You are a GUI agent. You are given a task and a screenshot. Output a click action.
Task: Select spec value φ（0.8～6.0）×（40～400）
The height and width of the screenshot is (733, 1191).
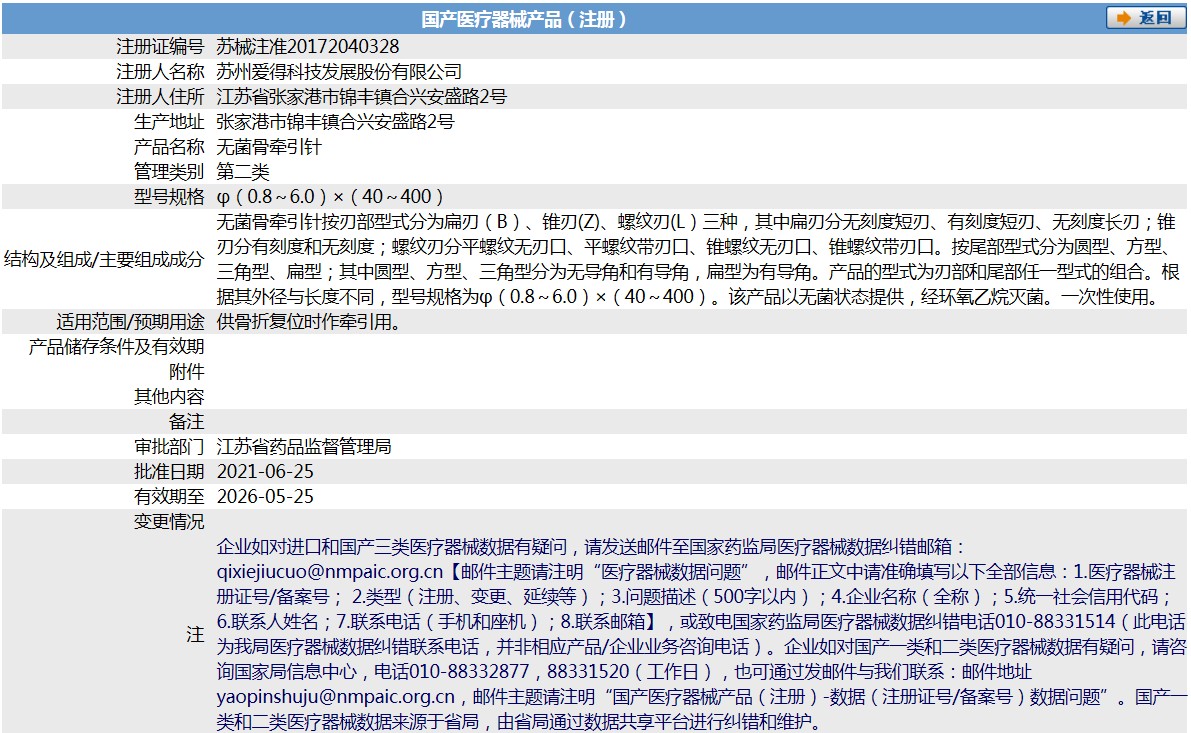pos(330,197)
